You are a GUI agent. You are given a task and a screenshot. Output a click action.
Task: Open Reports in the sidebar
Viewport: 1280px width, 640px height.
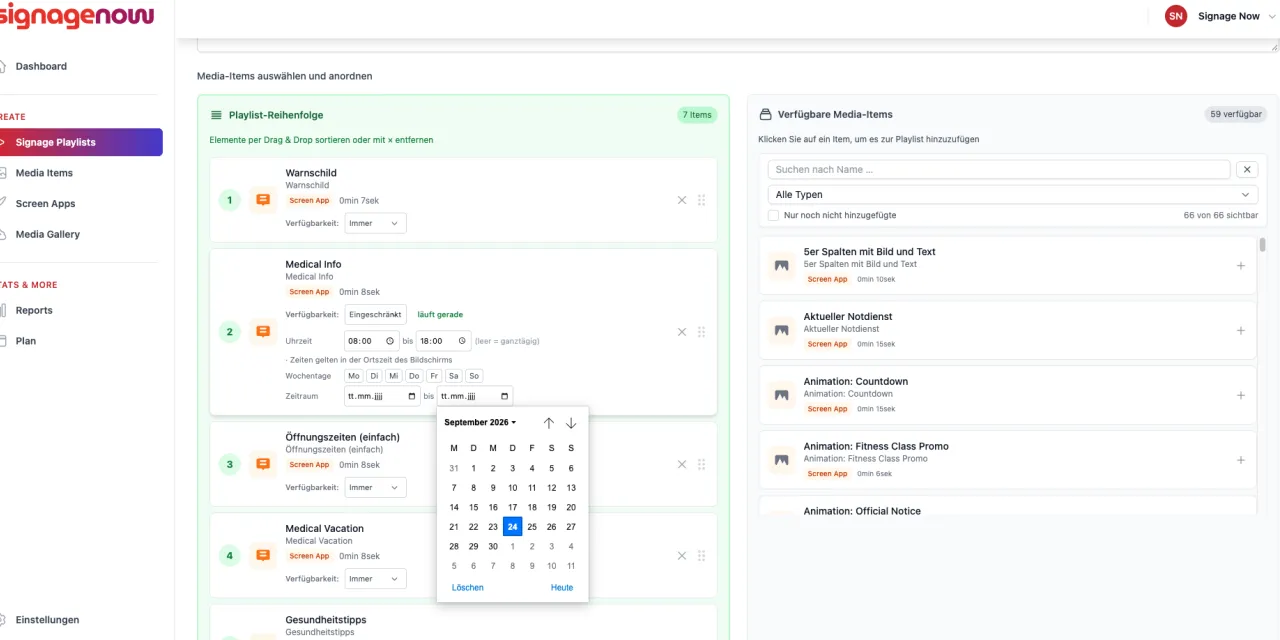(x=34, y=310)
